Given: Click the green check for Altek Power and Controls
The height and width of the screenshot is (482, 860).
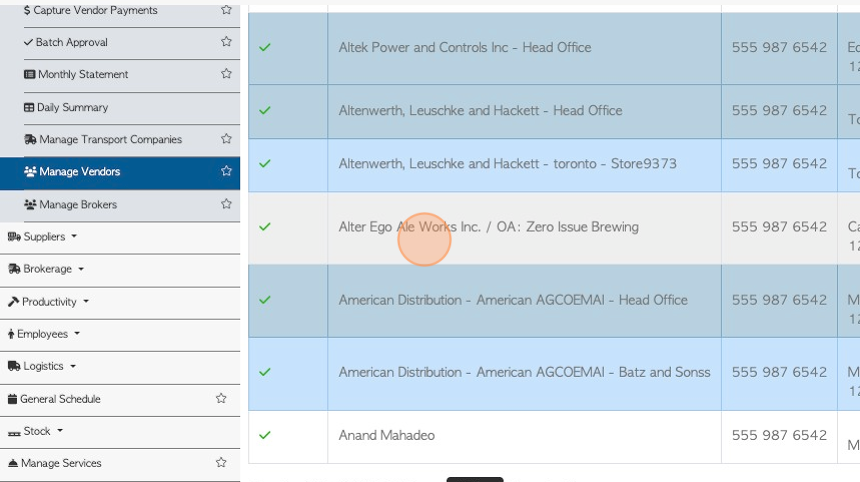Looking at the screenshot, I should tap(265, 47).
